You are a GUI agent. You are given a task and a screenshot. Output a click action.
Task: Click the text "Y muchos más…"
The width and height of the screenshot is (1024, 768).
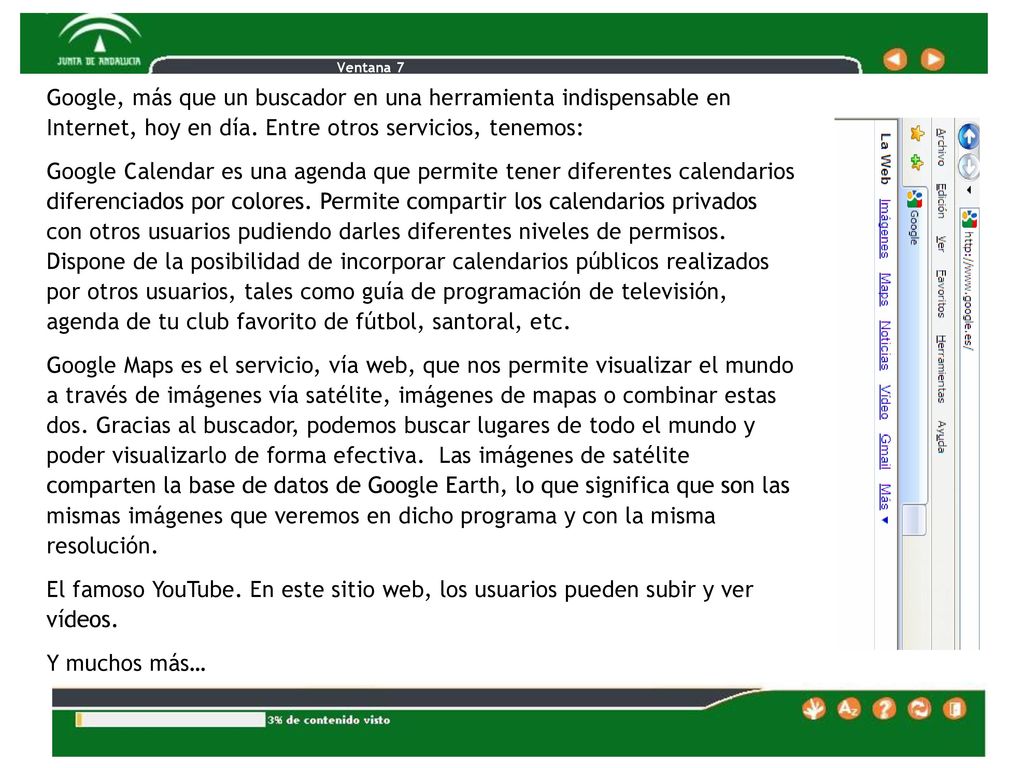(x=126, y=664)
